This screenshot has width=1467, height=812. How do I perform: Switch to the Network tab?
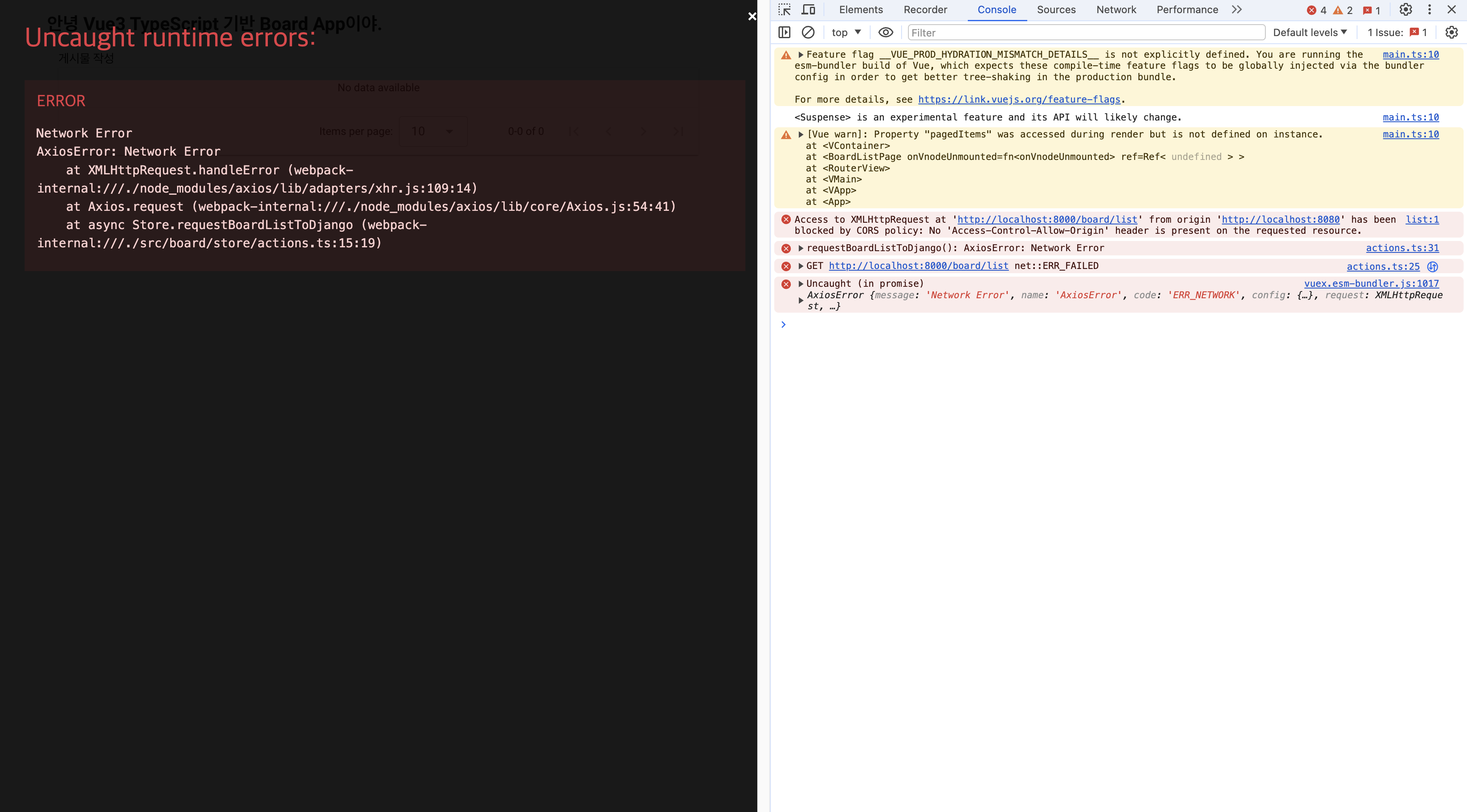1116,10
